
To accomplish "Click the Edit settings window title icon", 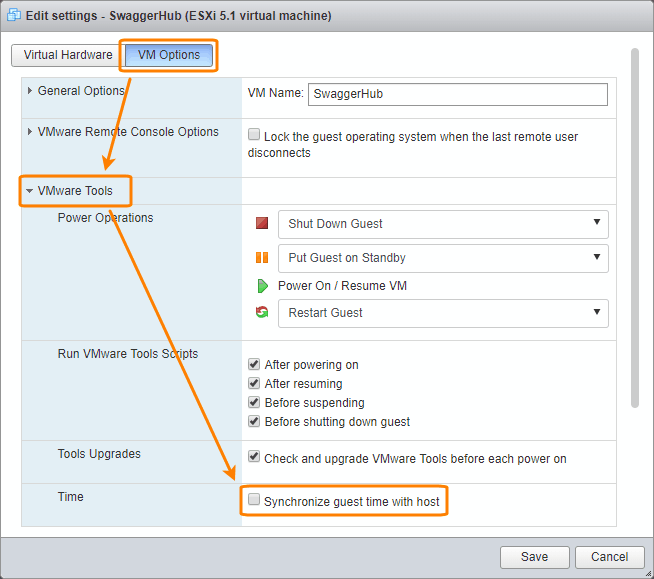I will click(15, 16).
